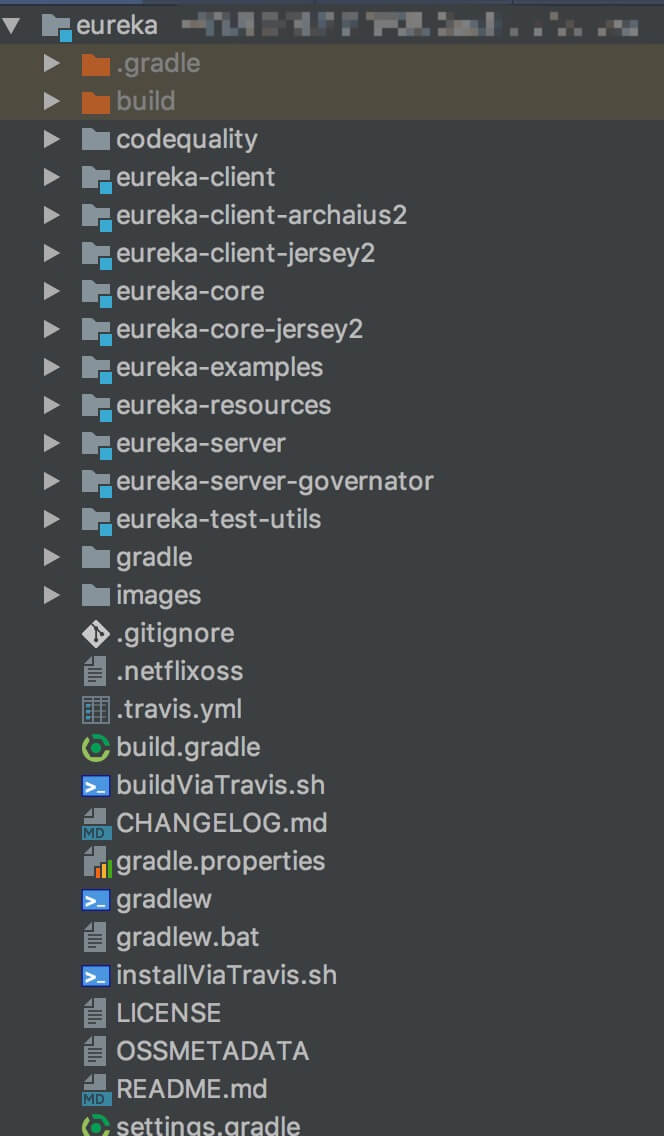This screenshot has width=664, height=1136.
Task: Click the green Gradle icon of build.gradle
Action: tap(96, 748)
